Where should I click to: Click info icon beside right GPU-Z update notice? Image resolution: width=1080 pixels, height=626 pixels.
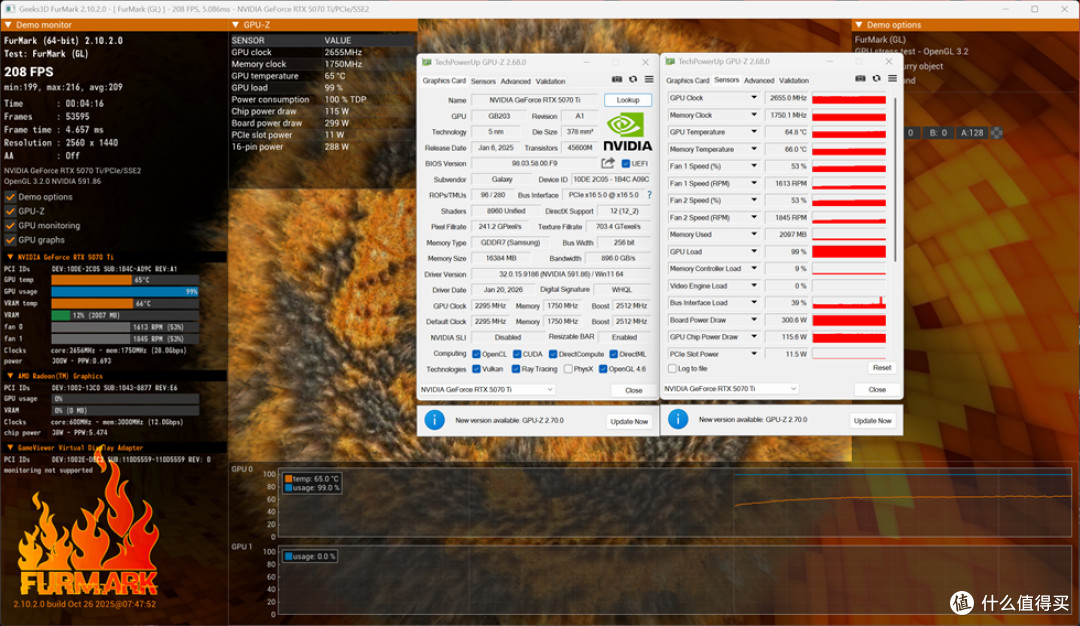click(x=678, y=419)
